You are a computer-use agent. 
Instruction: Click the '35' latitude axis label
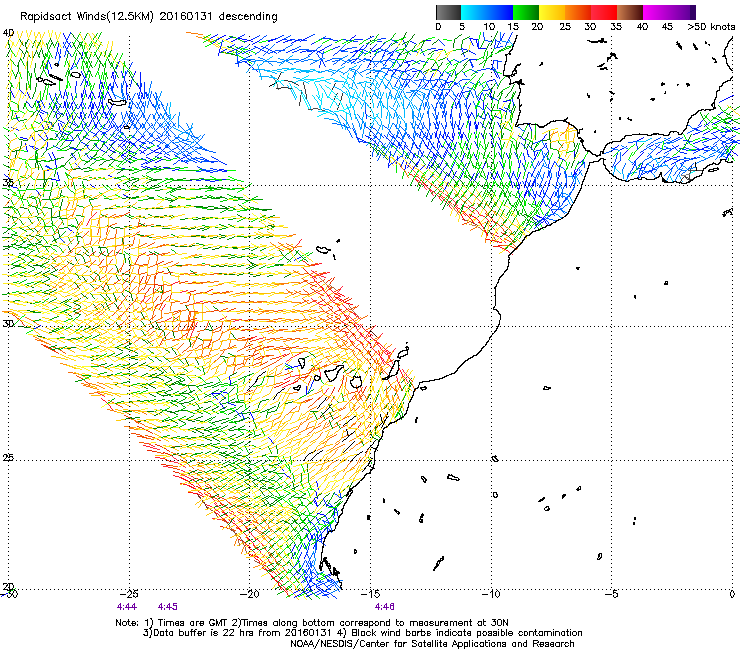coord(8,183)
